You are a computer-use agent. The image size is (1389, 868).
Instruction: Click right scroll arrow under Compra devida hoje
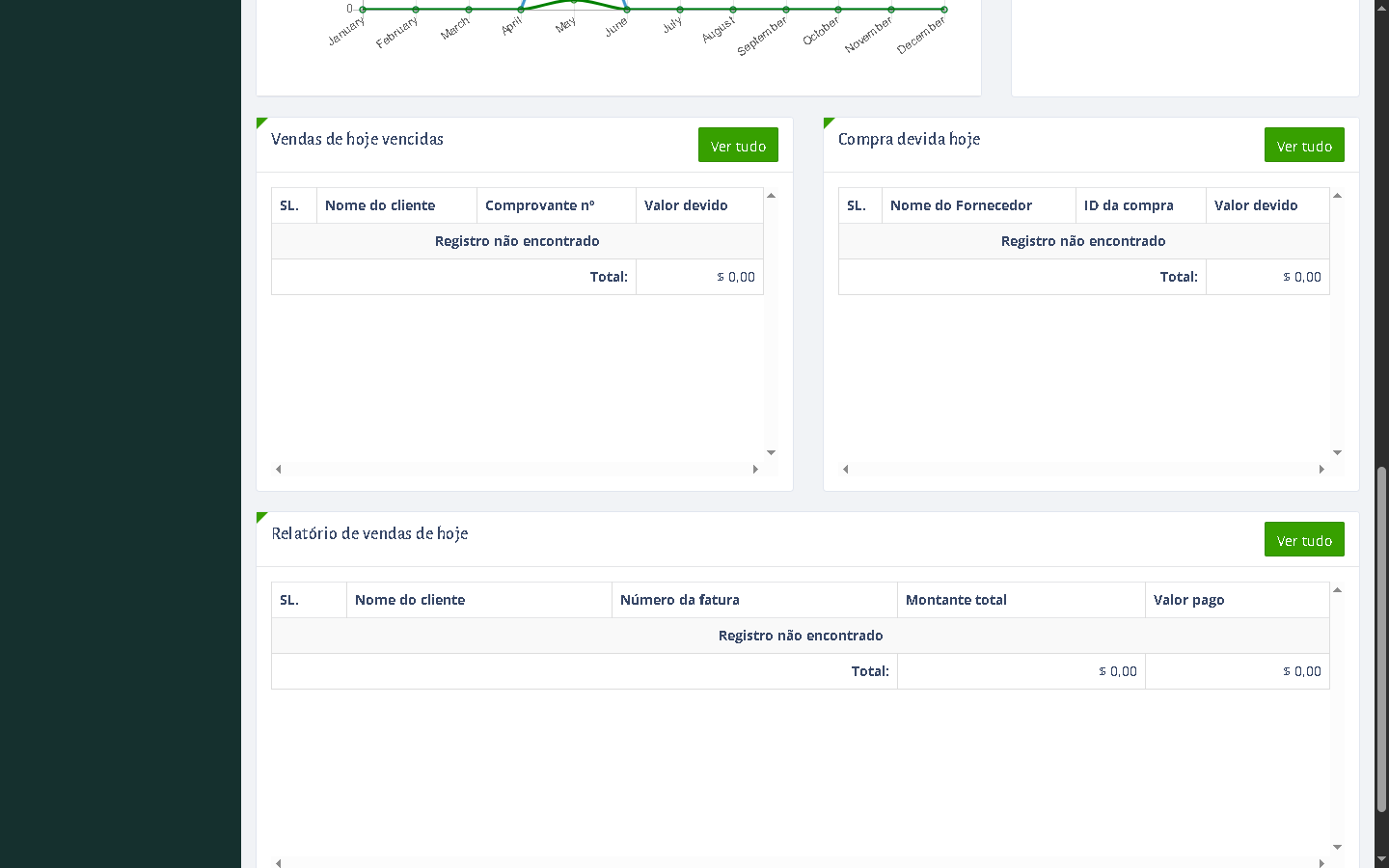click(1321, 470)
